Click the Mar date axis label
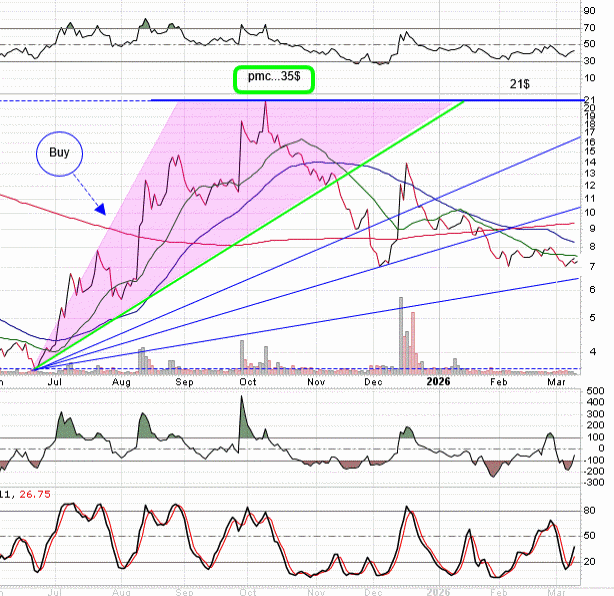 coord(554,381)
